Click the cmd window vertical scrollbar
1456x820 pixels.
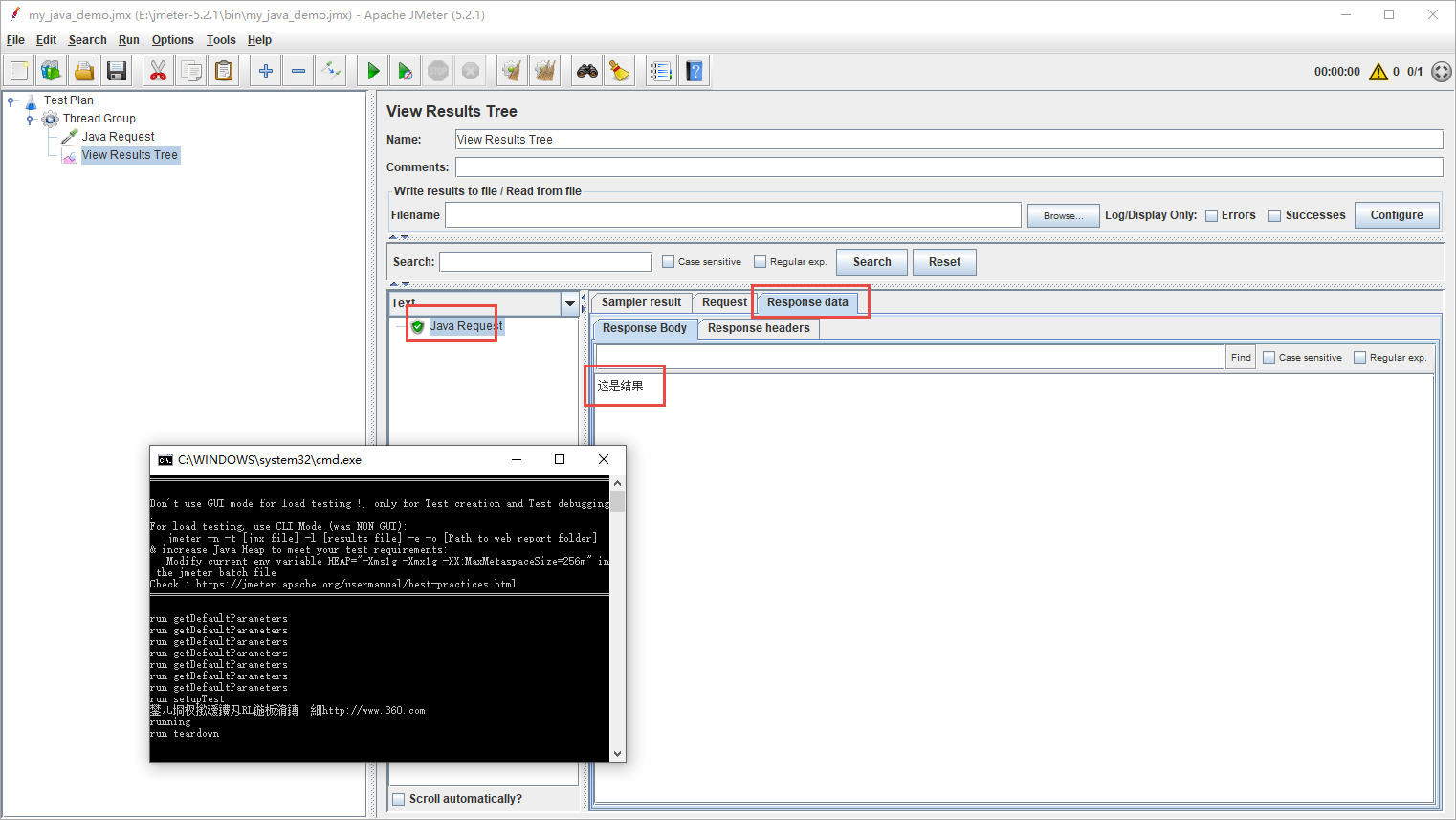[x=617, y=622]
